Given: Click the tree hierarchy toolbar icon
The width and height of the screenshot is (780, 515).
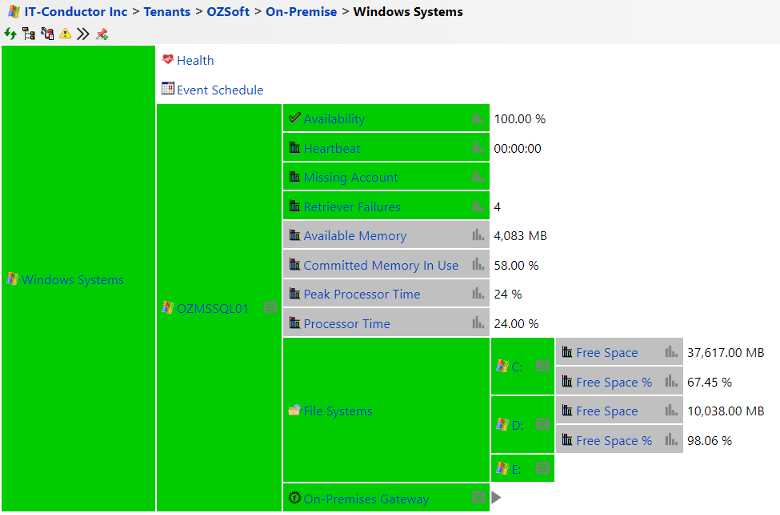Looking at the screenshot, I should 28,34.
